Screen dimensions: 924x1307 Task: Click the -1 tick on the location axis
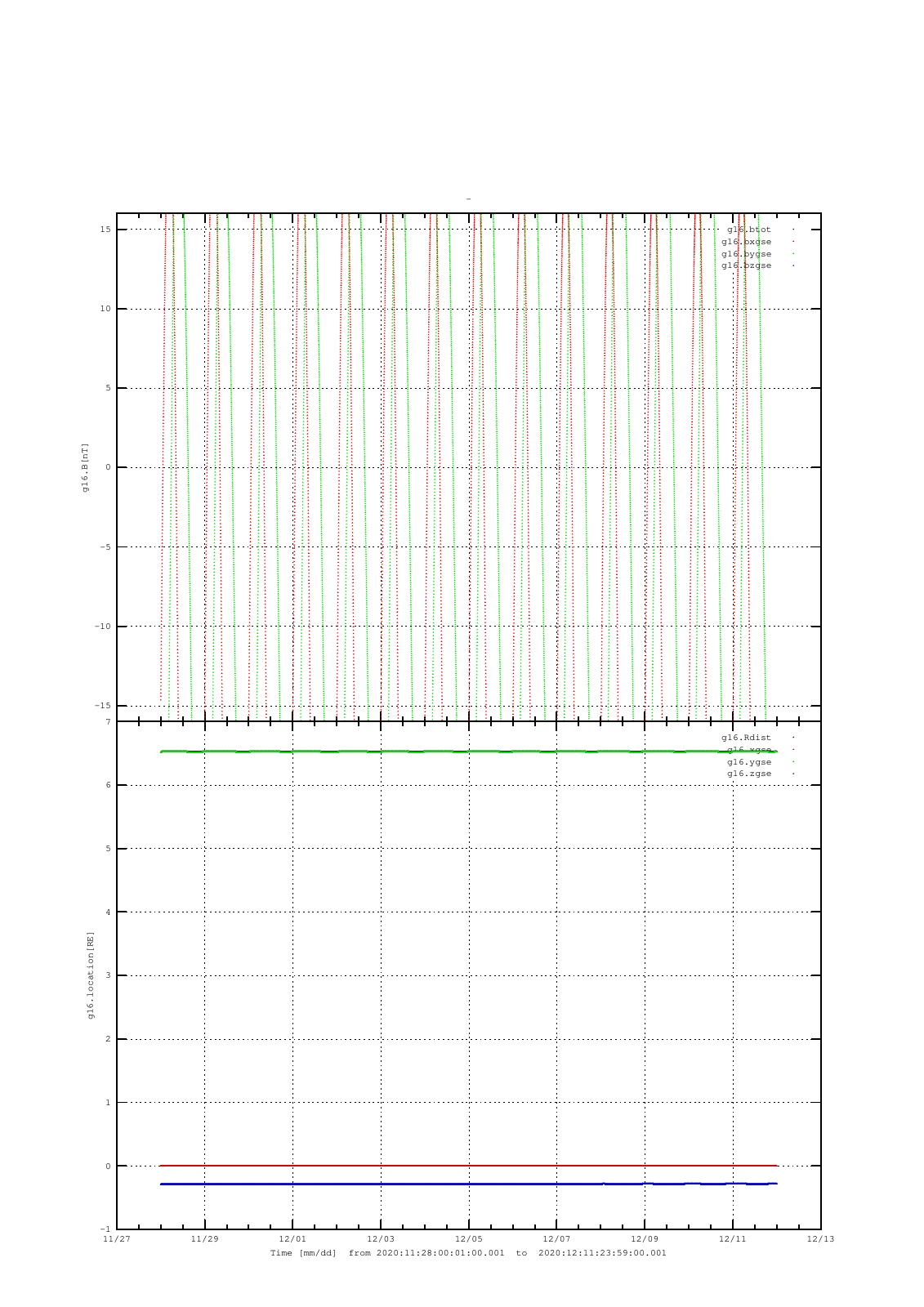(105, 1229)
